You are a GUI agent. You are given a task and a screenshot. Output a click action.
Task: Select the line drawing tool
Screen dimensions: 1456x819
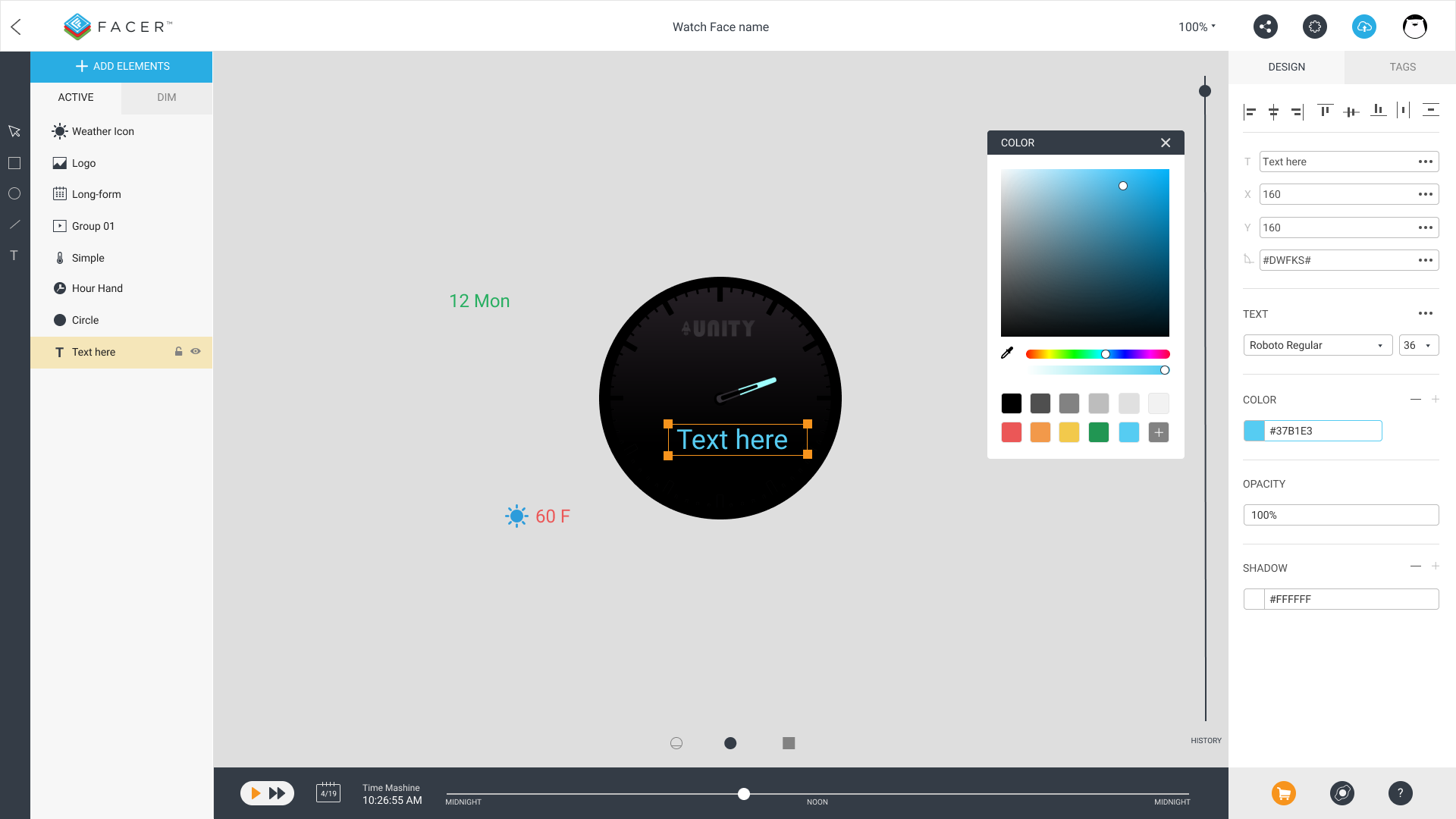click(15, 224)
